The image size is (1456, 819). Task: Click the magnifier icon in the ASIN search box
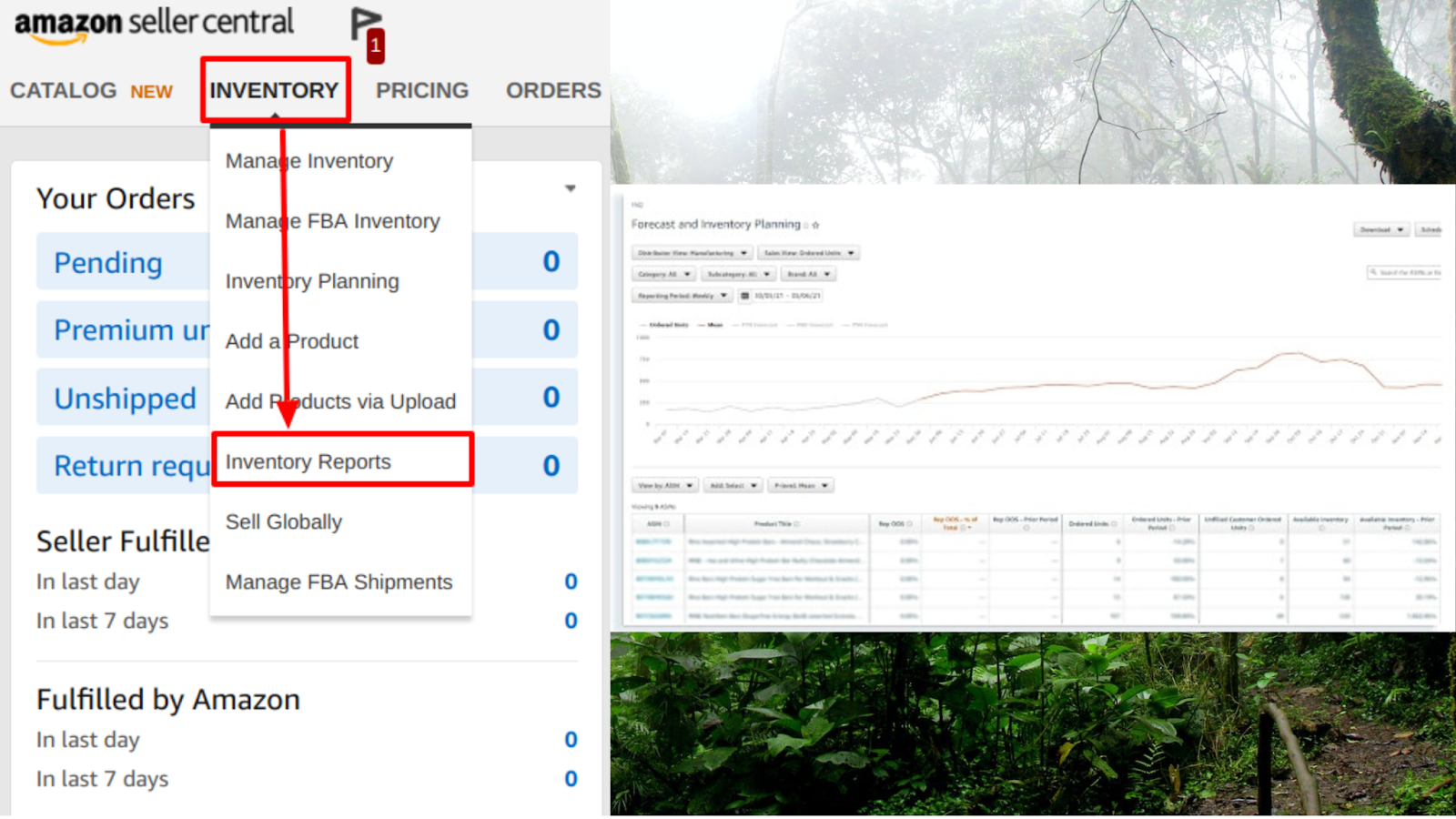pos(1373,273)
